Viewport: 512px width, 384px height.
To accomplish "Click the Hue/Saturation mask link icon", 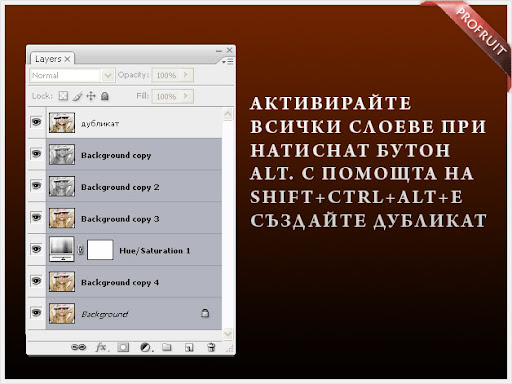I will coord(80,249).
